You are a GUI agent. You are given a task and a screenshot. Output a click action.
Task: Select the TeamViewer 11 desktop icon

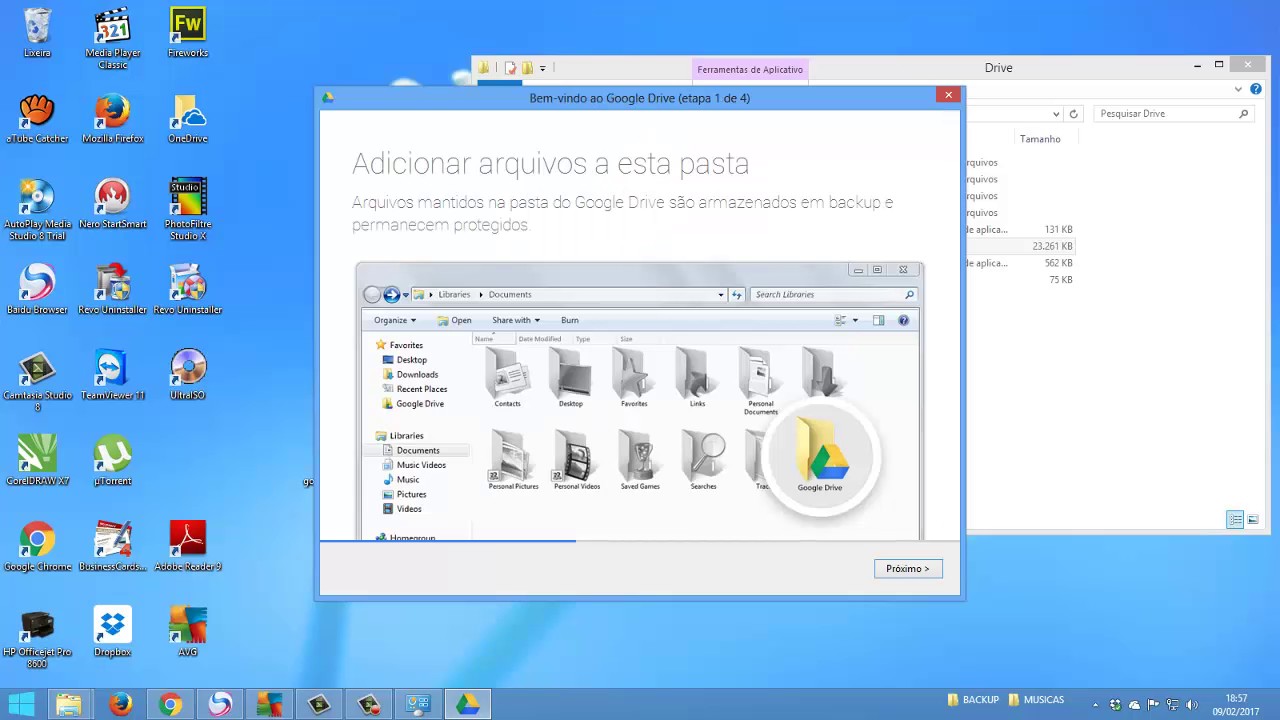(112, 375)
